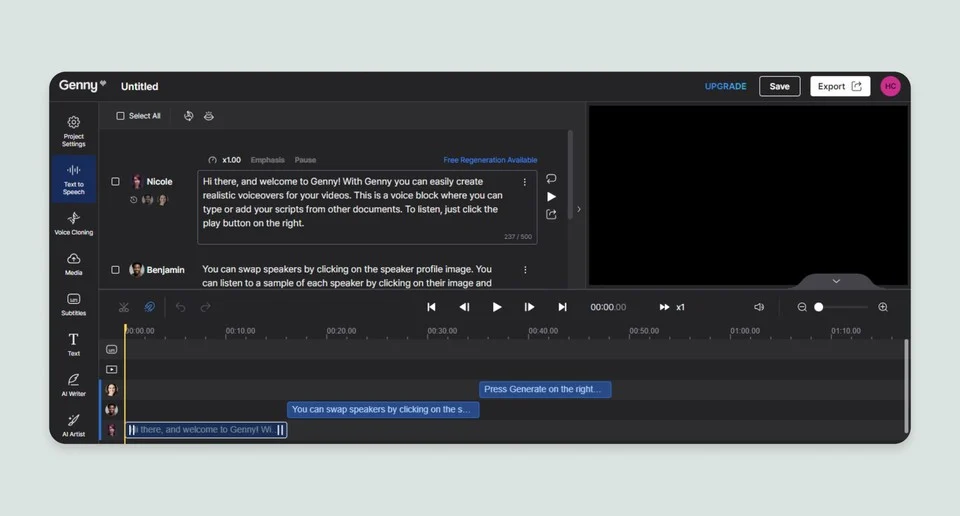Skip to the start of the timeline
This screenshot has height=516, width=960.
(x=431, y=307)
